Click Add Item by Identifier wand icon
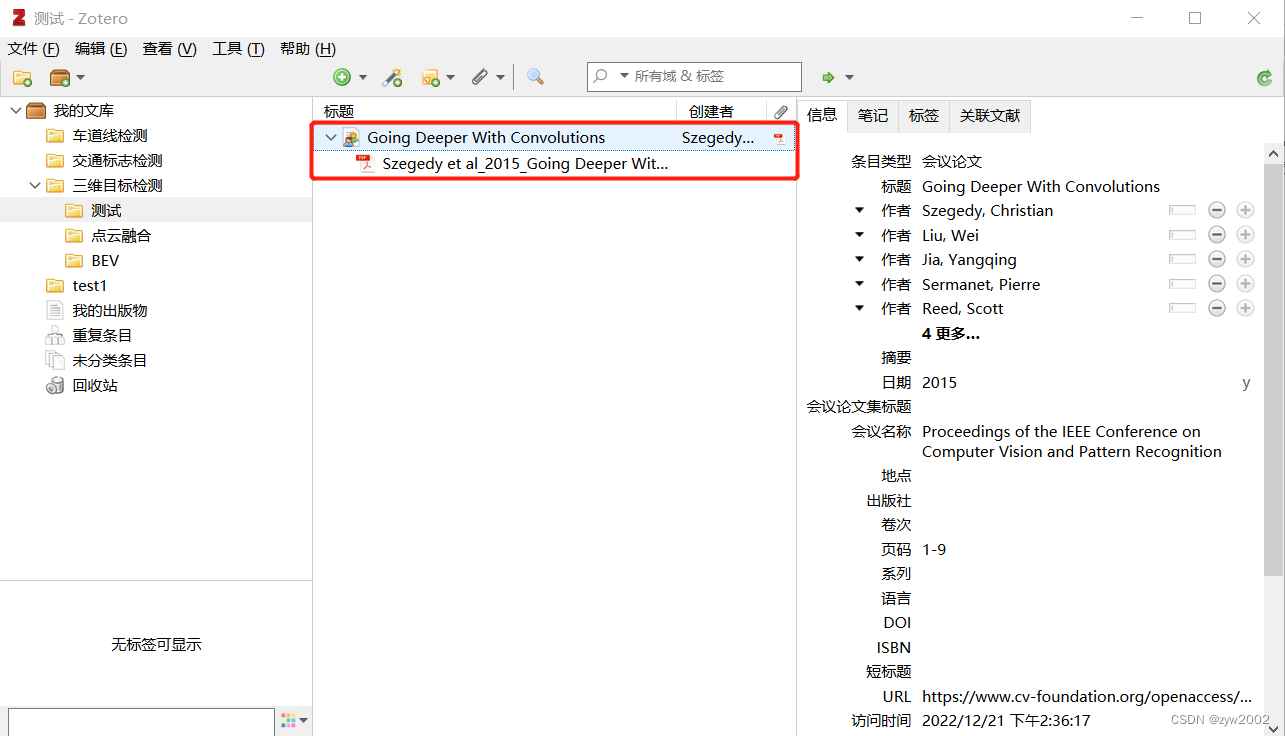The width and height of the screenshot is (1285, 736). 393,77
